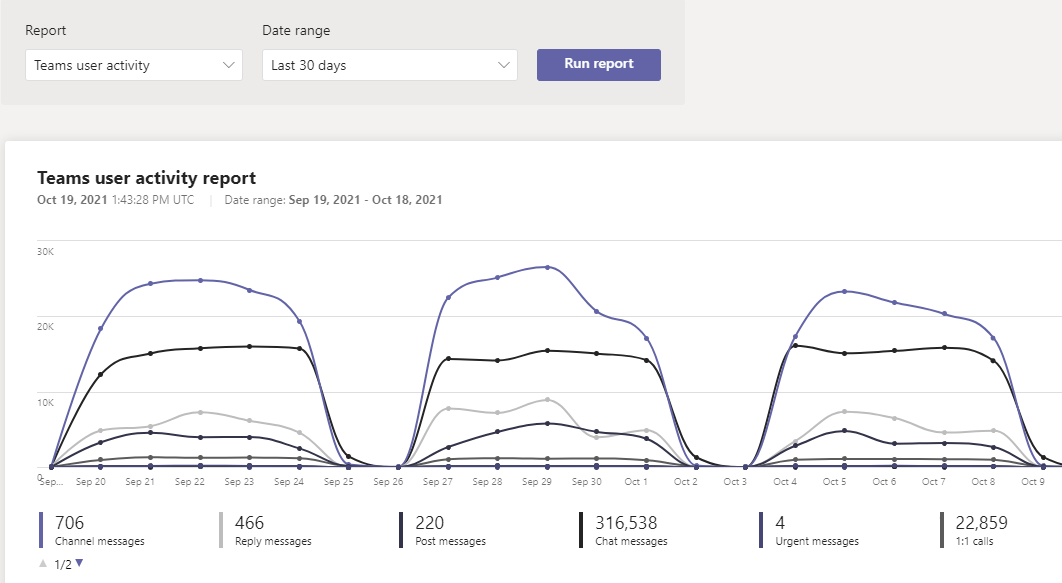The height and width of the screenshot is (583, 1062).
Task: Toggle the Urgent messages legend series
Action: [810, 530]
